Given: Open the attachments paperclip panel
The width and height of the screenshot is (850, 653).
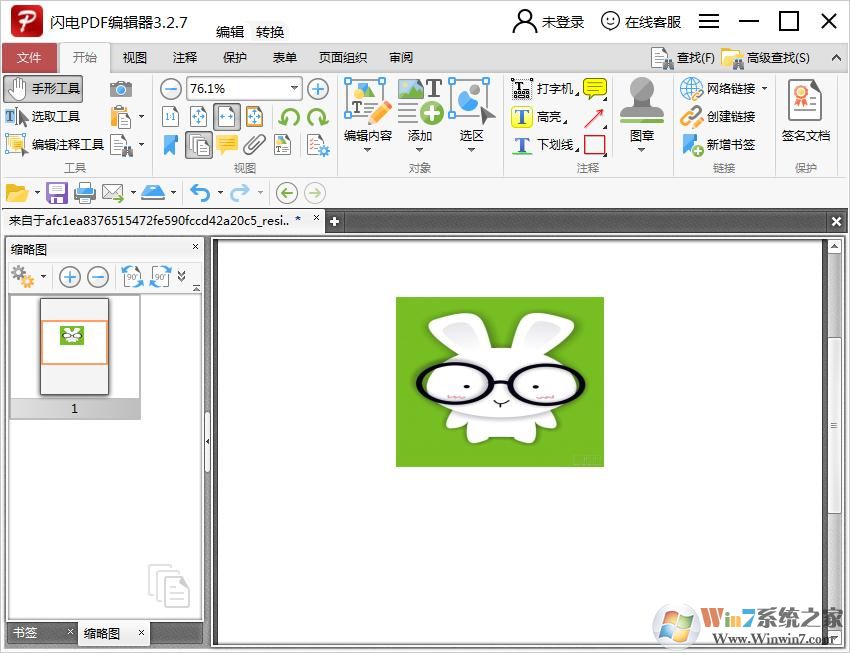Looking at the screenshot, I should (x=255, y=145).
